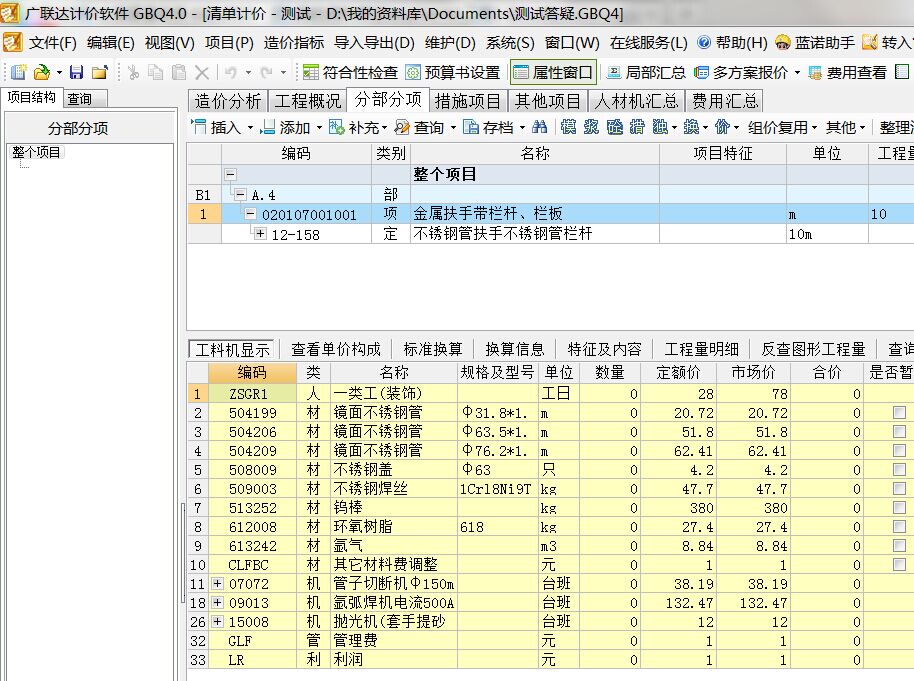This screenshot has width=914, height=681.
Task: Select the 整个项目 tree node
Action: [x=36, y=153]
